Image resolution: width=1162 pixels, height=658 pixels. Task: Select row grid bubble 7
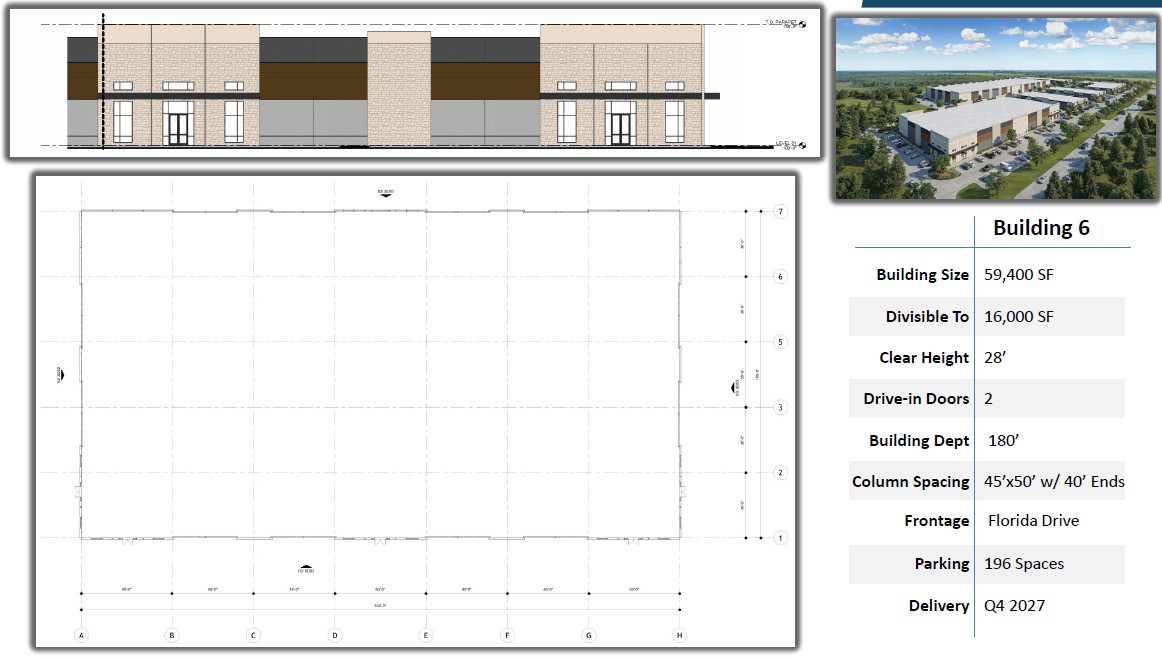pyautogui.click(x=781, y=212)
